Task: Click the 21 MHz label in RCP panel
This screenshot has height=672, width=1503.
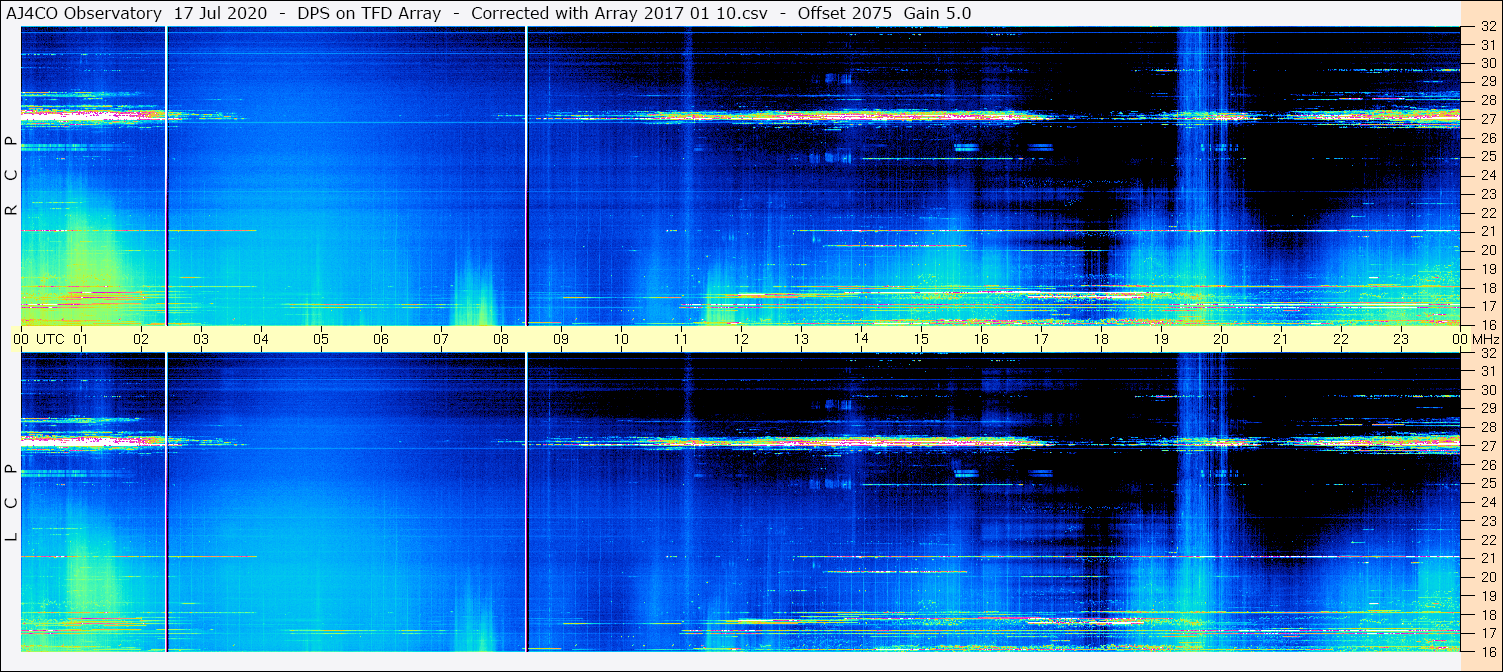Action: click(1488, 231)
